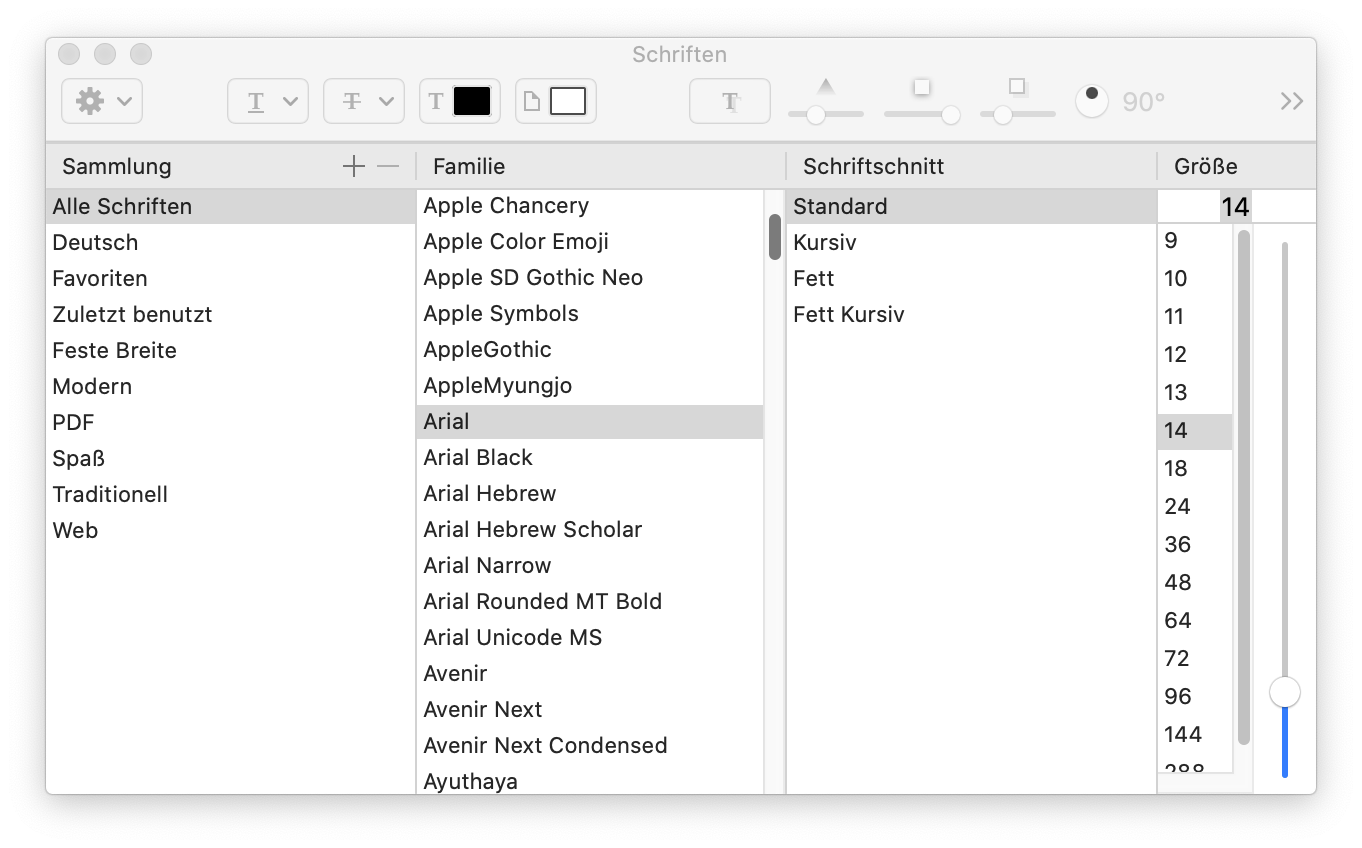Viewport: 1362px width, 848px height.
Task: Click the font size input field
Action: (1236, 207)
